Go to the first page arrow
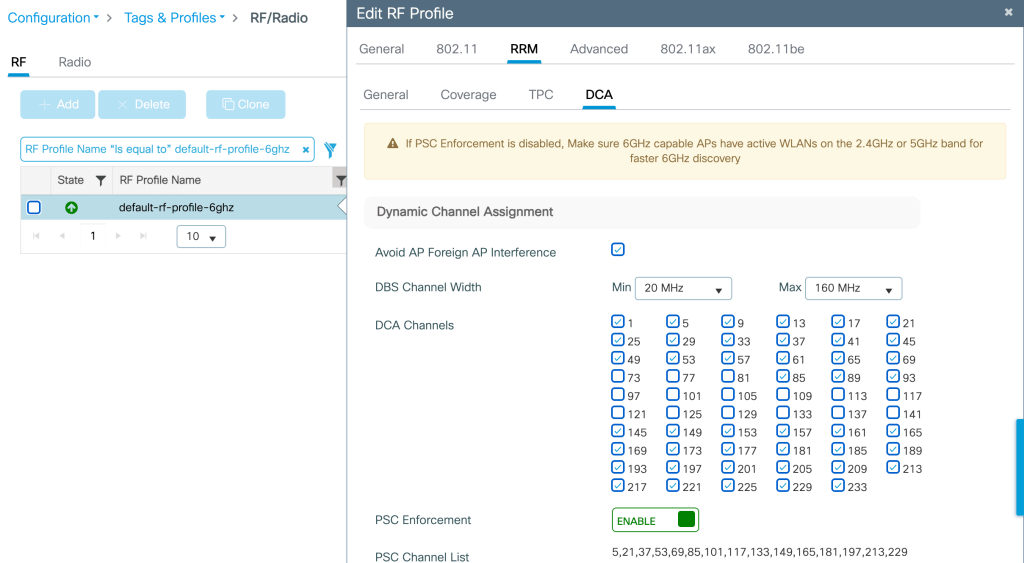 37,236
